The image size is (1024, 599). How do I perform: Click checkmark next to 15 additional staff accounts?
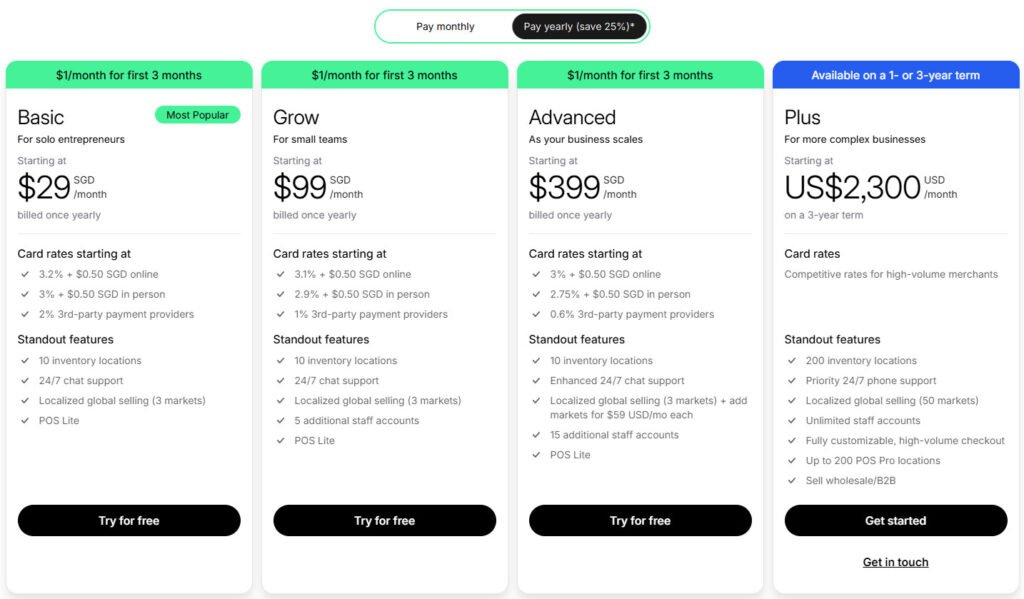tap(536, 435)
